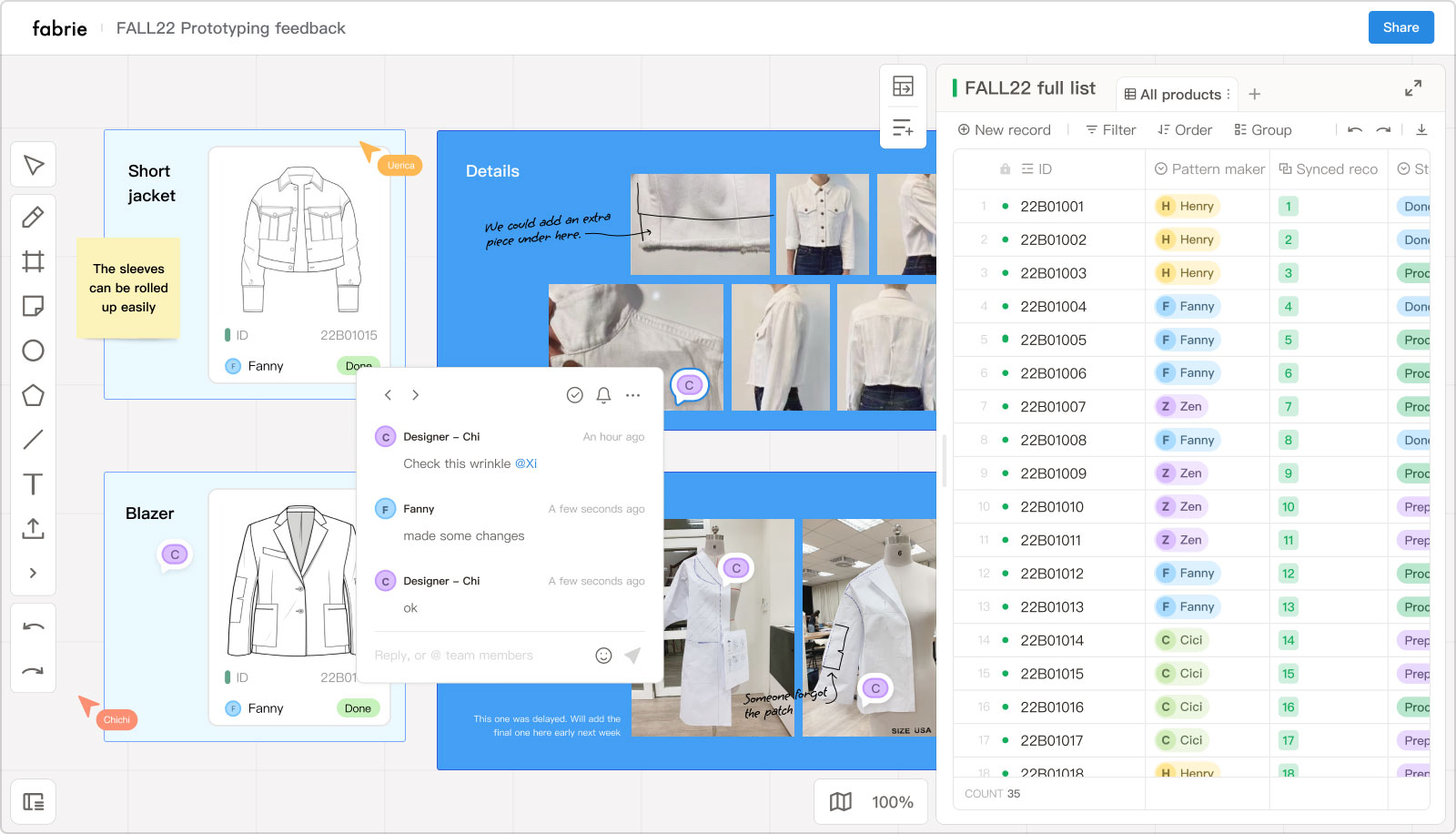Open the Group options menu
1456x834 pixels.
[x=1262, y=130]
